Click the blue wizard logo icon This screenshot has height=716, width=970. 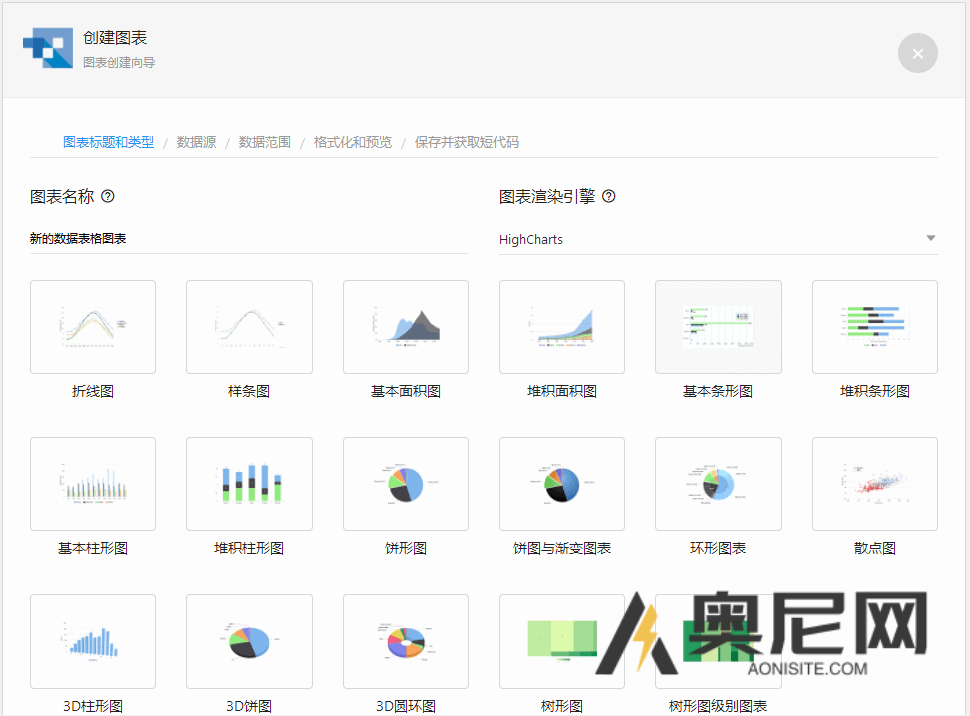coord(48,48)
